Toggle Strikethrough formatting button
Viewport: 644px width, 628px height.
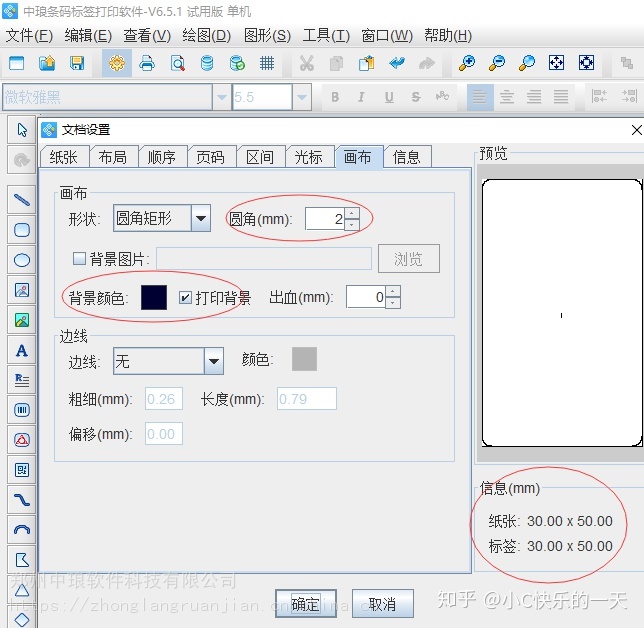coord(416,97)
